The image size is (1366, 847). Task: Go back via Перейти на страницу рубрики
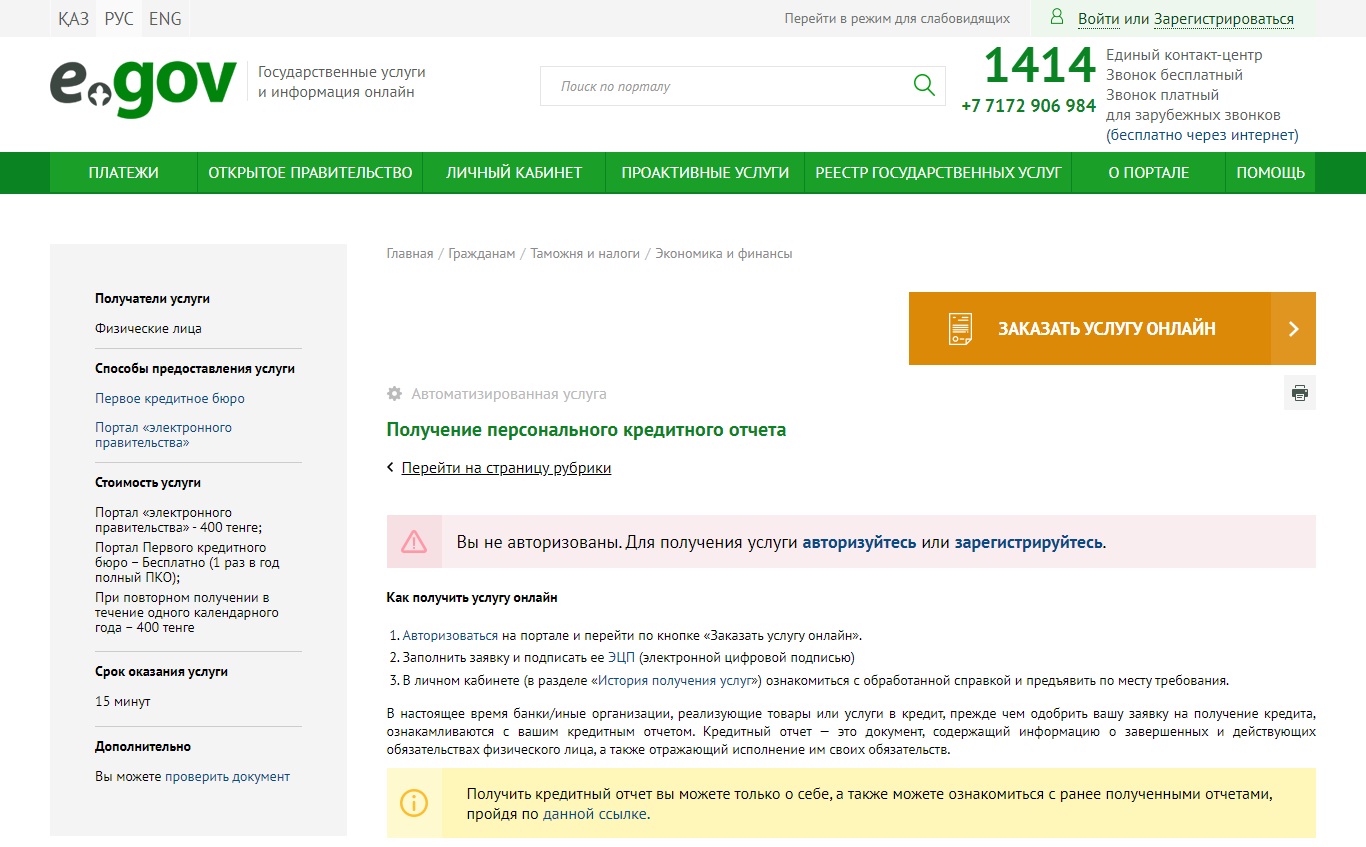point(506,468)
